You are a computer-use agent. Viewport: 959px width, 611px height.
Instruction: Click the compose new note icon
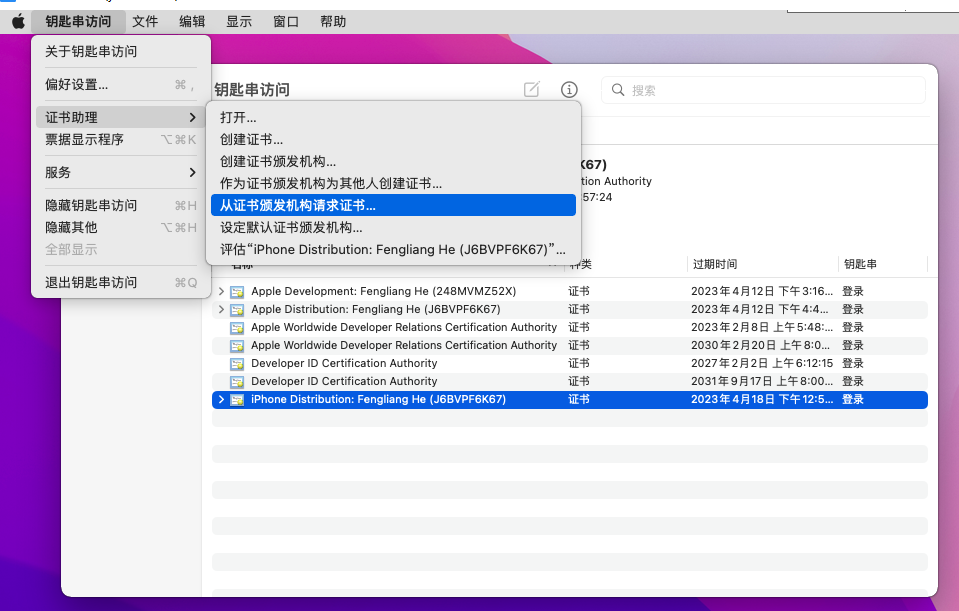532,90
